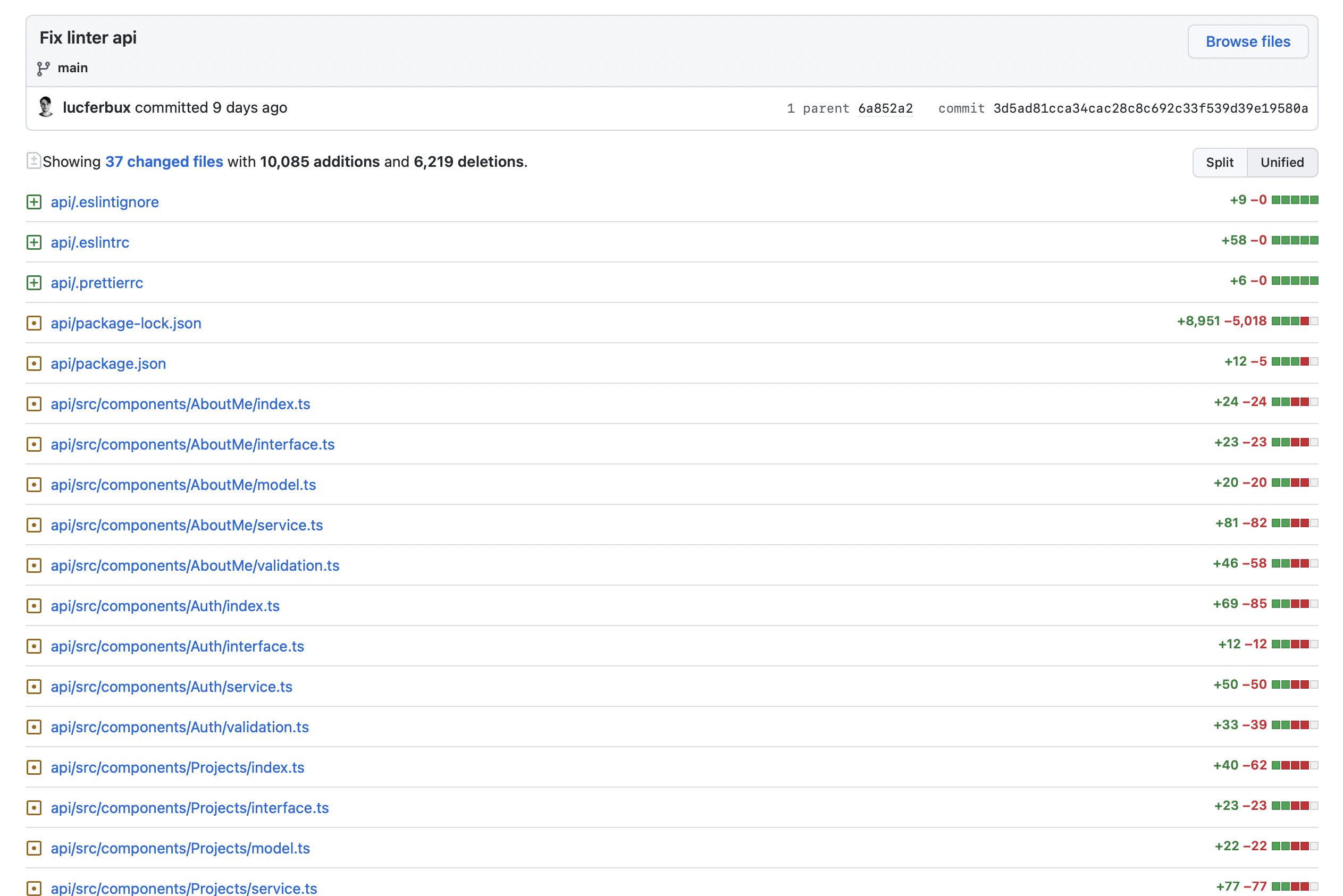Screen dimensions: 1343x896
Task: Jump to api/.prettierrc file diff
Action: pos(97,283)
